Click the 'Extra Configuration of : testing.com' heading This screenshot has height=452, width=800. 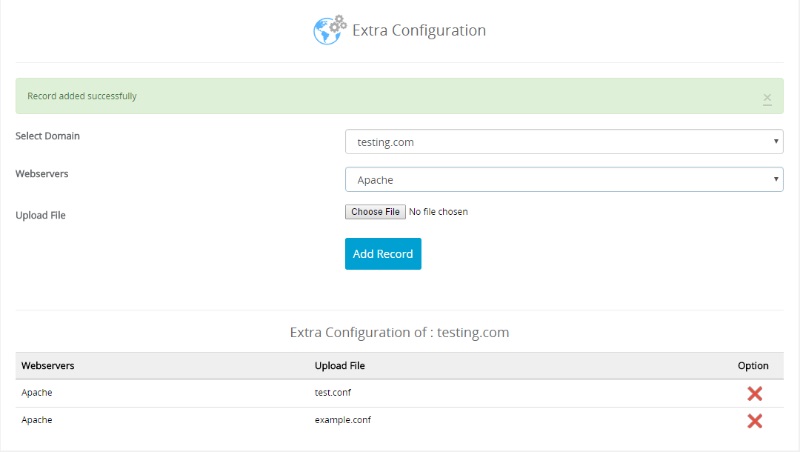click(x=399, y=332)
